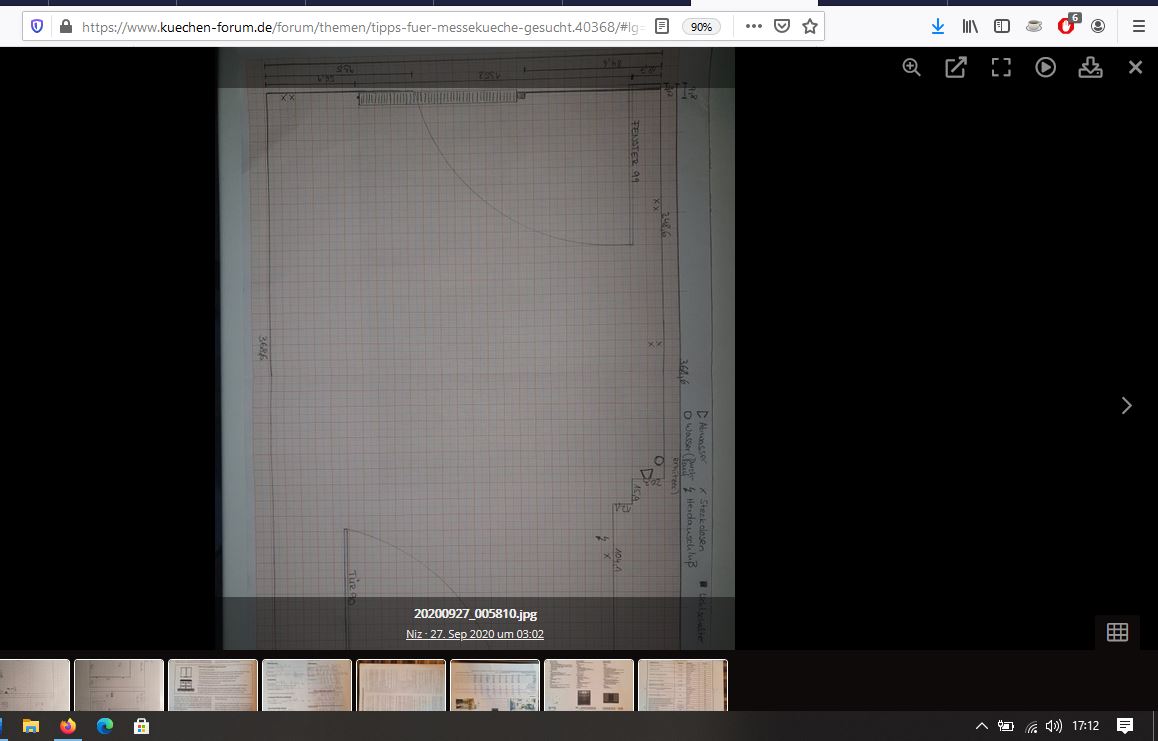
Task: Toggle the thumbnail grid view
Action: (1117, 631)
